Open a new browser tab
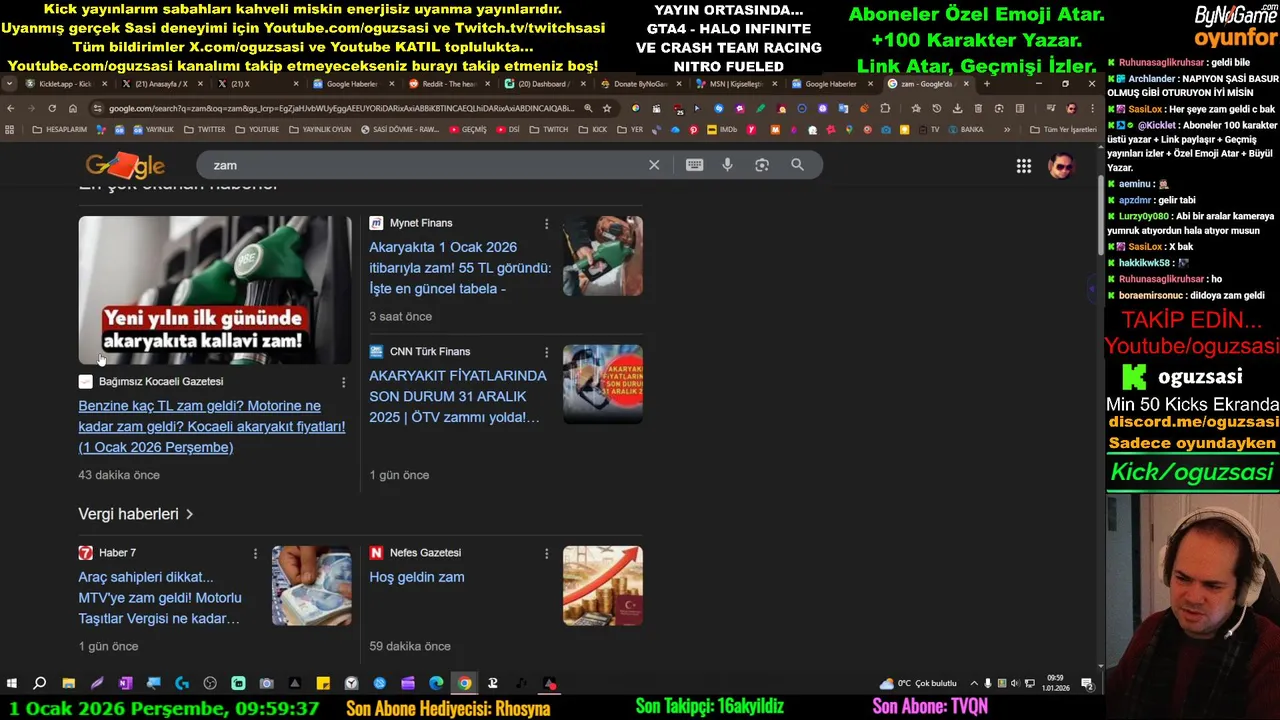Image resolution: width=1280 pixels, height=720 pixels. pyautogui.click(x=987, y=84)
